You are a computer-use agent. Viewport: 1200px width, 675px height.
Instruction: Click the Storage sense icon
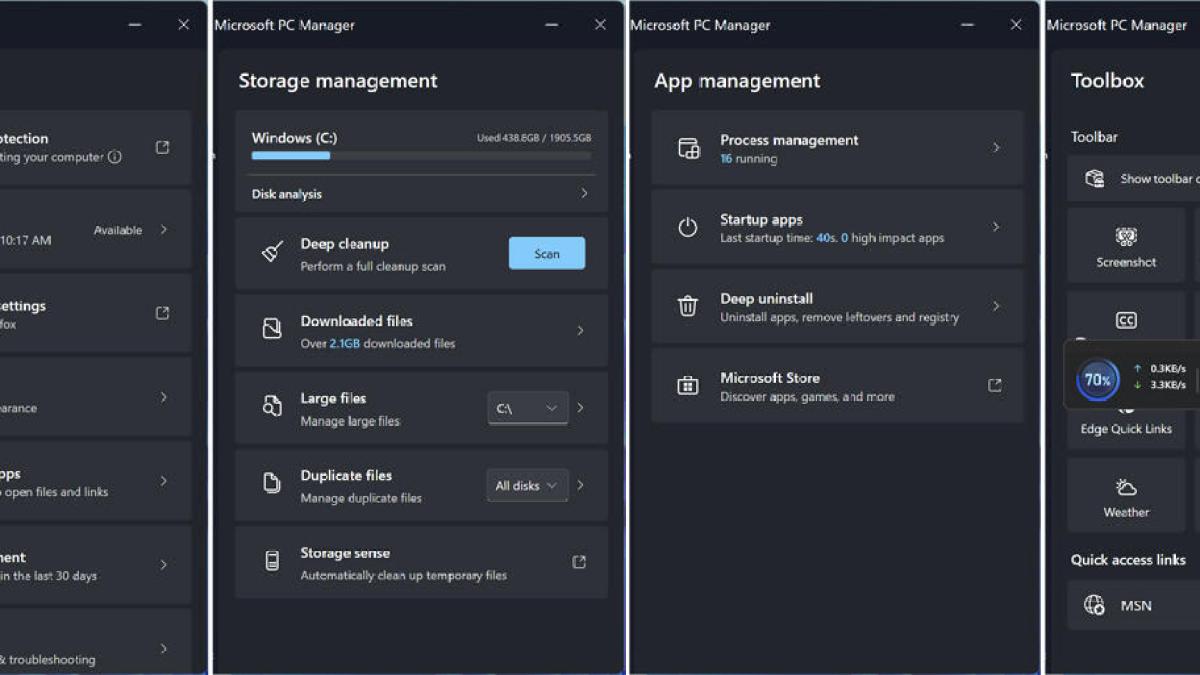(272, 562)
